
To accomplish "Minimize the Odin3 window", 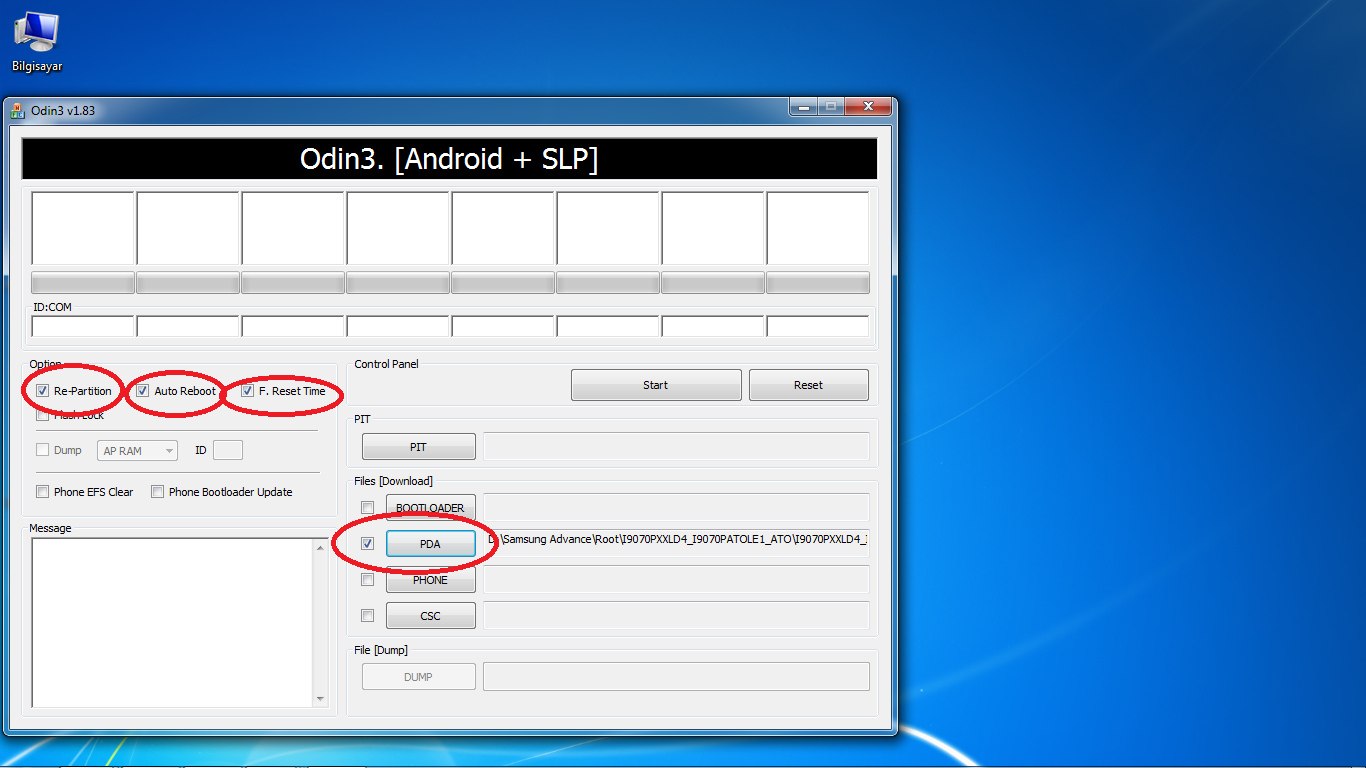I will 803,105.
